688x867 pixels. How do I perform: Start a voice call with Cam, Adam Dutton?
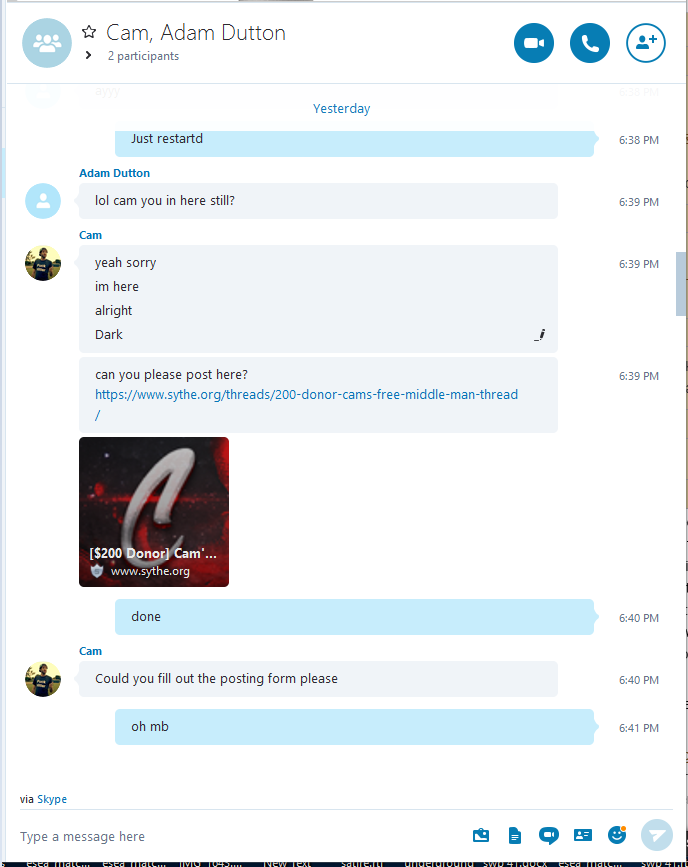[590, 43]
